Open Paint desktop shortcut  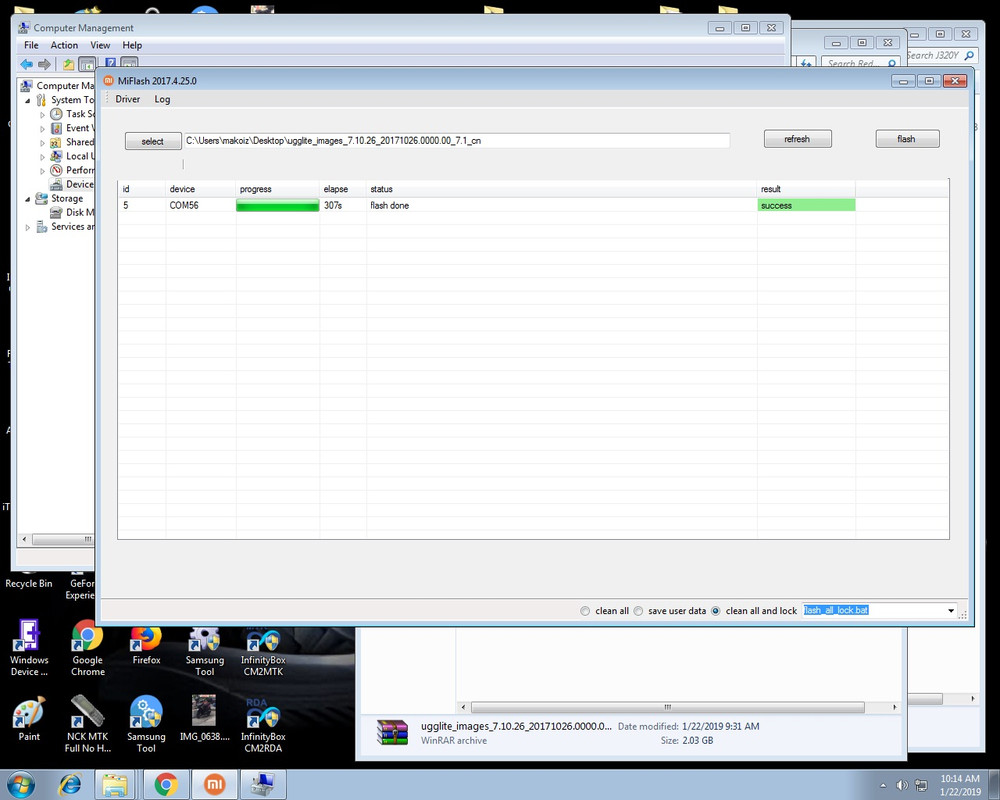[x=29, y=718]
